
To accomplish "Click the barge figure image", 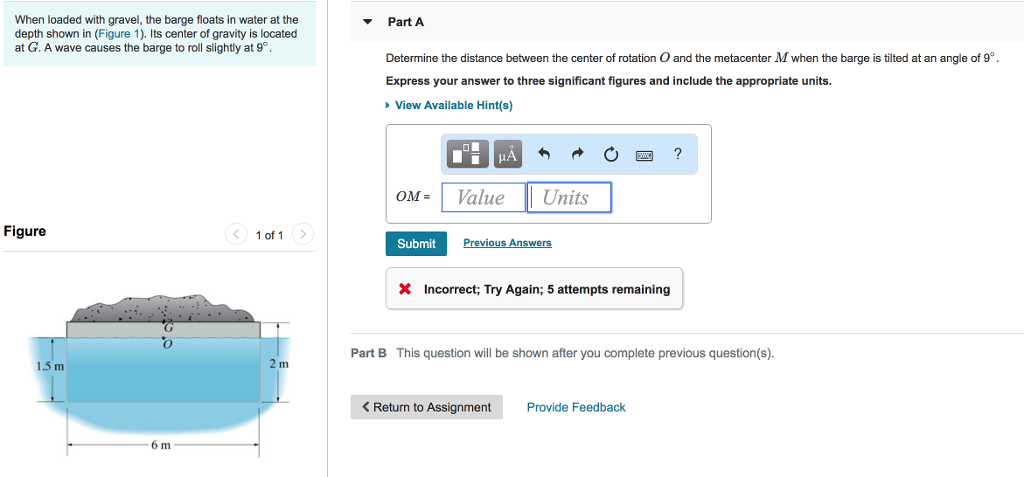I will pos(163,370).
